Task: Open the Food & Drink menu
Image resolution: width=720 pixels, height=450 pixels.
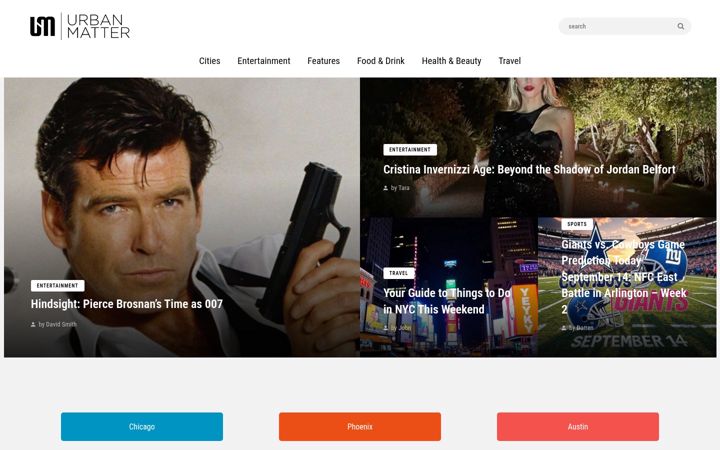Action: (x=381, y=61)
